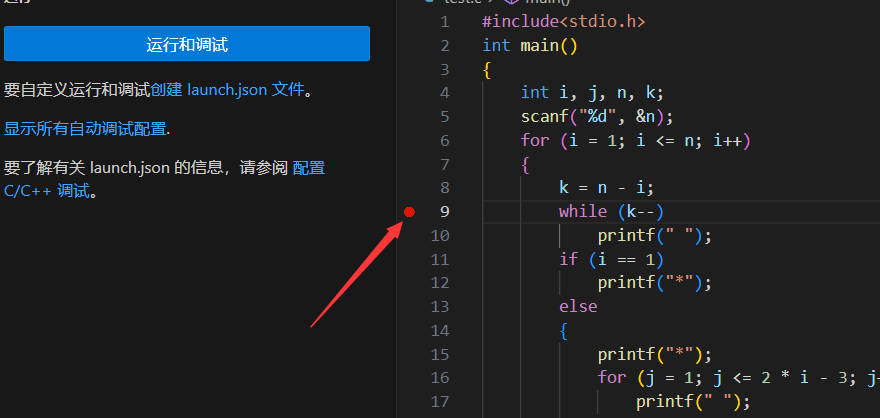This screenshot has height=418, width=880.
Task: Open the 显示所有自动调试配置 link
Action: tap(85, 129)
